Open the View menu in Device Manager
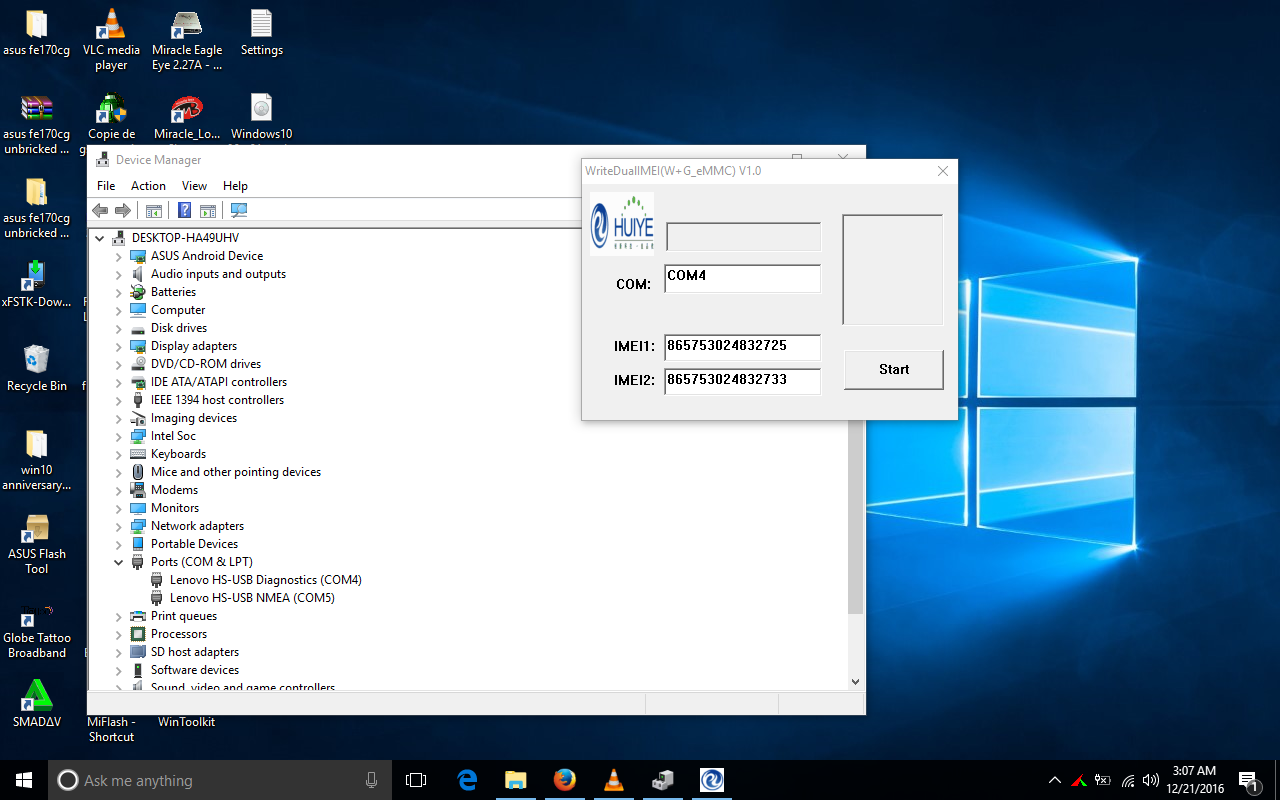Viewport: 1280px width, 800px height. tap(194, 186)
